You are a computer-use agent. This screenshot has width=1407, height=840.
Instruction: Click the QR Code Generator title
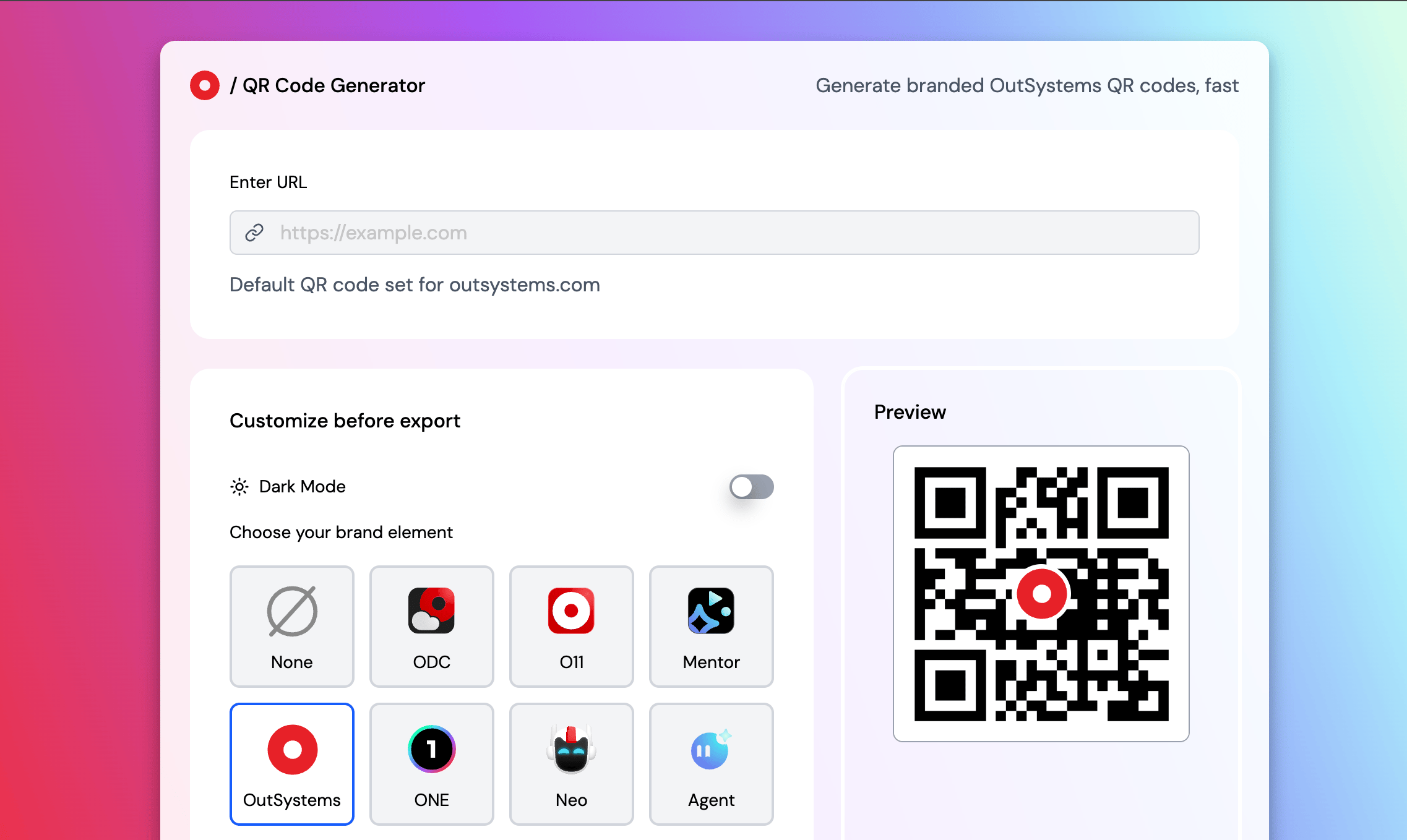coord(333,85)
